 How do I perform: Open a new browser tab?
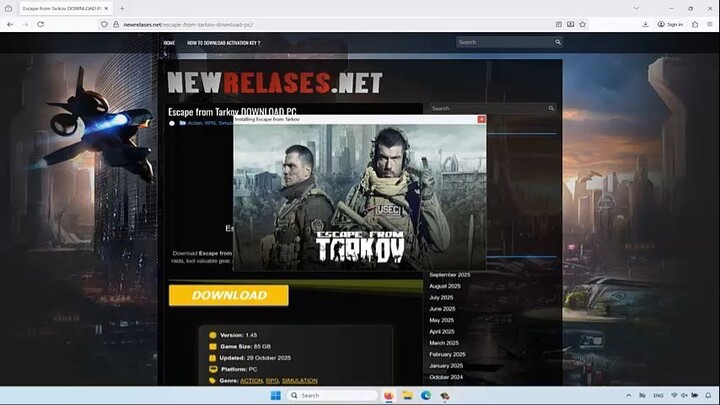click(122, 8)
